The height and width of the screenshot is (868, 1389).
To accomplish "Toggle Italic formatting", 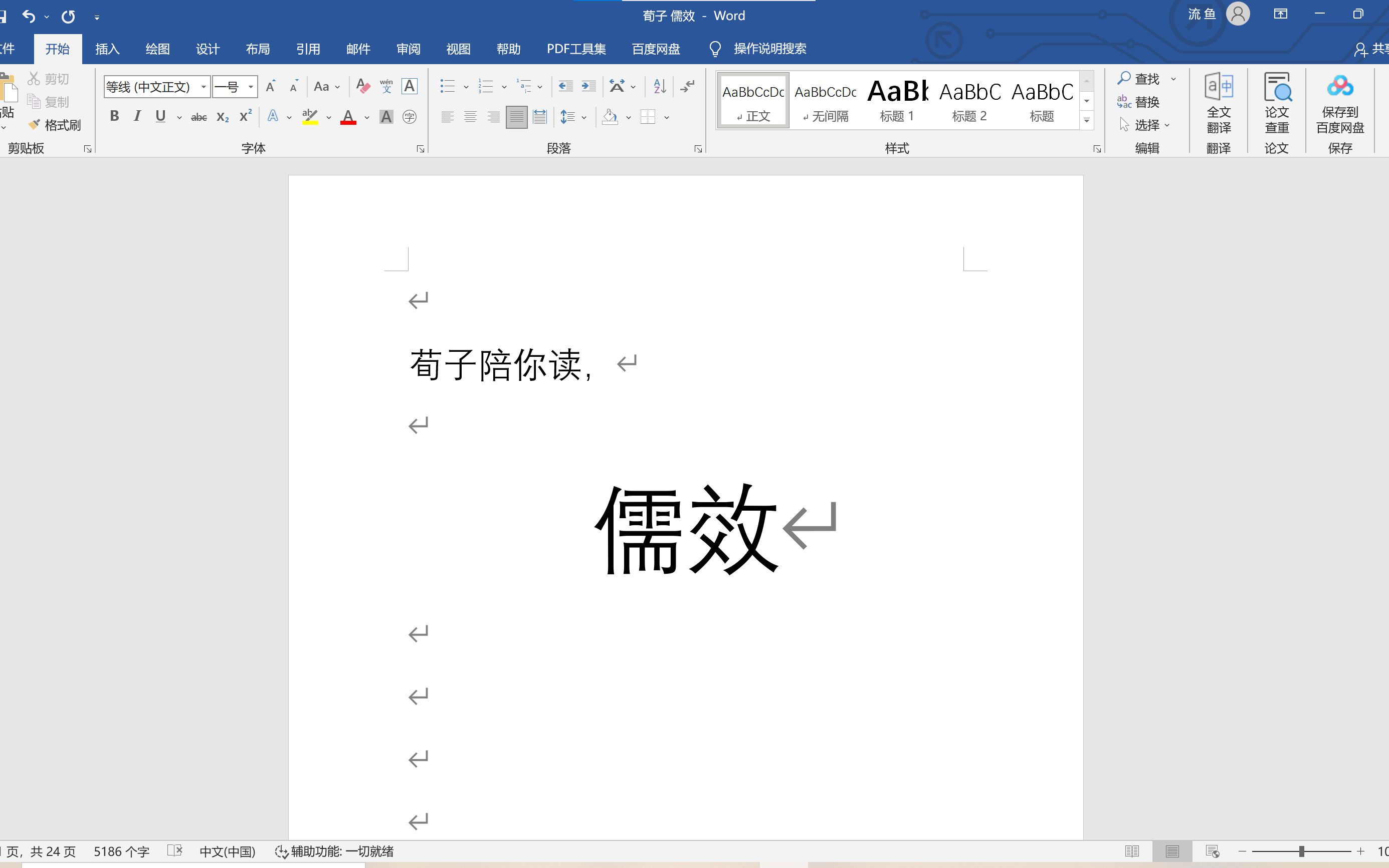I will coord(137,117).
